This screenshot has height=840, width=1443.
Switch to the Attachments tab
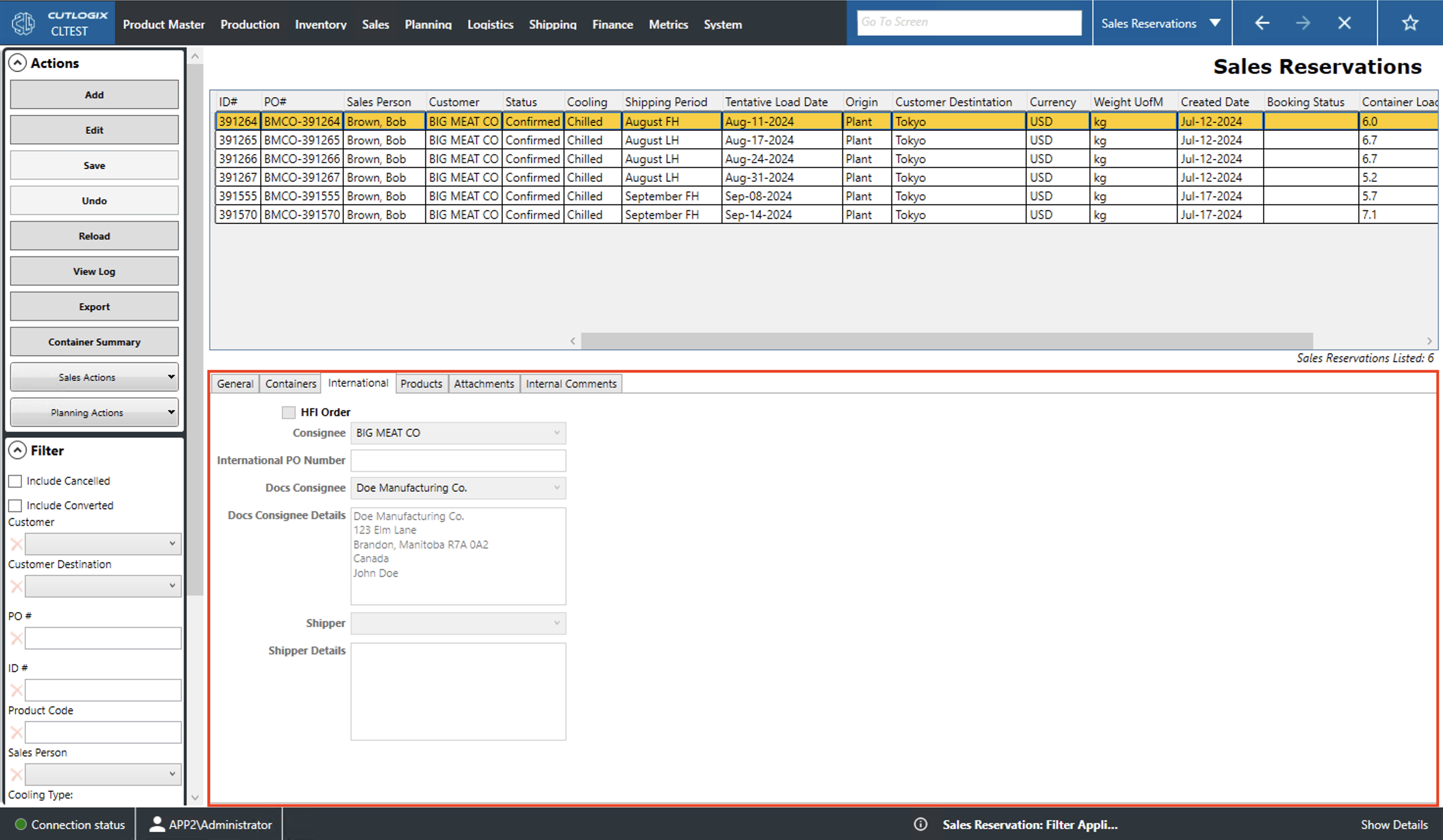(x=484, y=383)
